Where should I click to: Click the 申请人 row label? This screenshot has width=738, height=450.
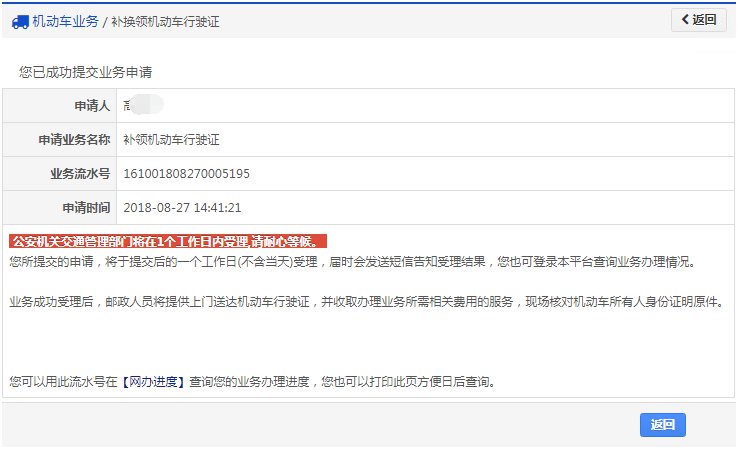click(x=92, y=105)
